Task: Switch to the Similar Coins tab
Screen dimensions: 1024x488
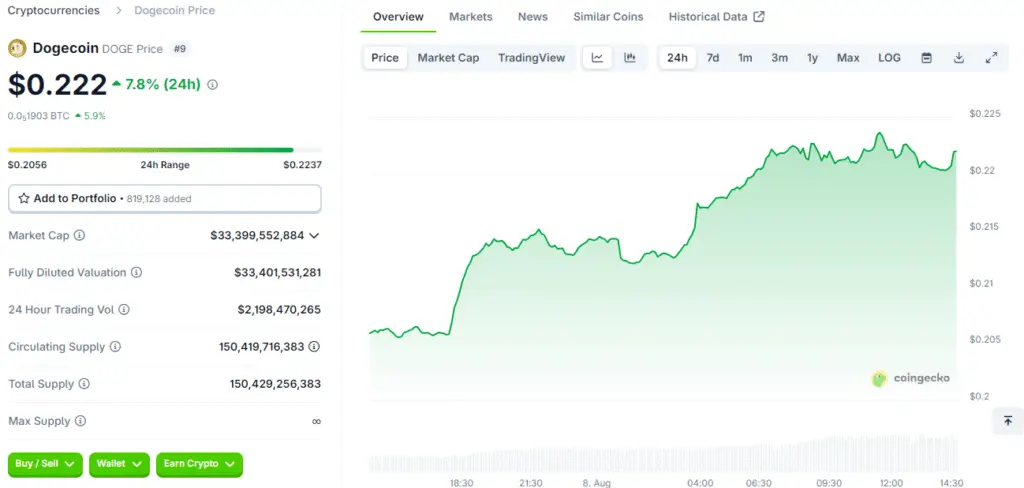Action: point(608,17)
